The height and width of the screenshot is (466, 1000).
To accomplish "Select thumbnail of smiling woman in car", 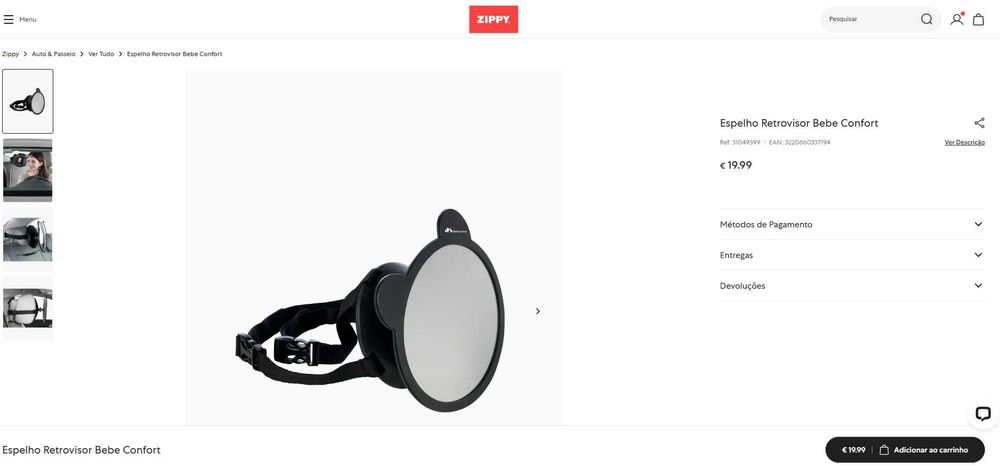I will pyautogui.click(x=28, y=170).
